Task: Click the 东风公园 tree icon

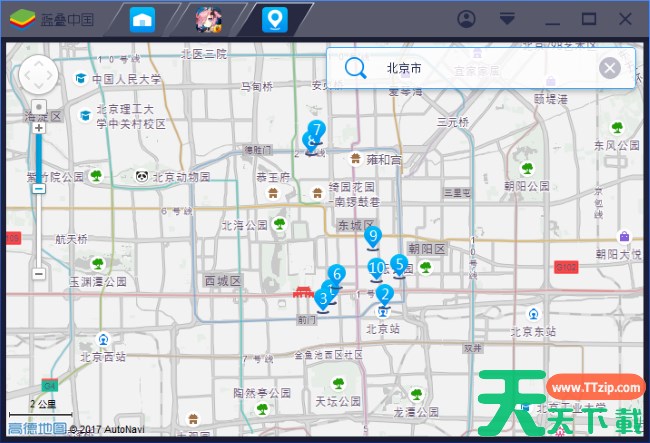Action: point(617,127)
